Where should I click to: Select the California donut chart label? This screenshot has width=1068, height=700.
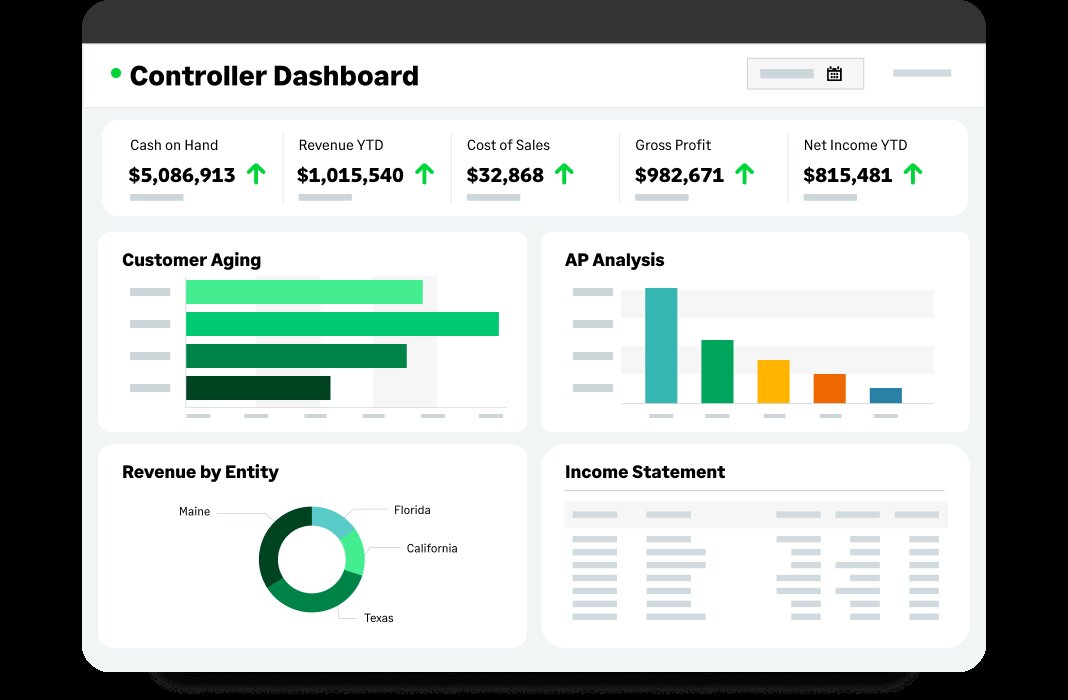pyautogui.click(x=431, y=548)
